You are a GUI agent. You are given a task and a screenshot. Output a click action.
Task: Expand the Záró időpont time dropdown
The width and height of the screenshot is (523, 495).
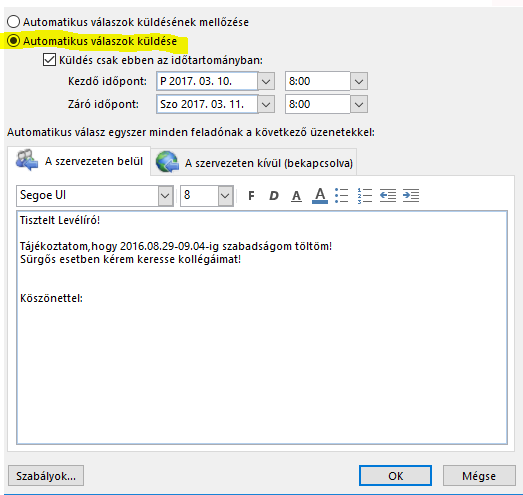[x=359, y=104]
